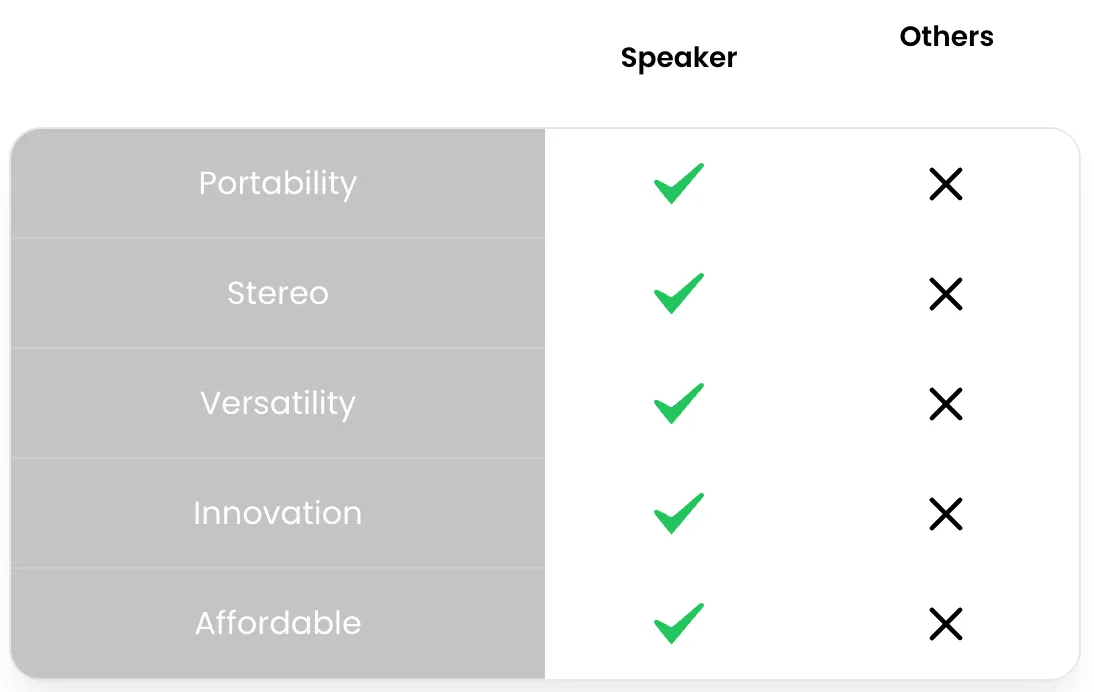Select the X mark in Versatility row

[x=945, y=404]
